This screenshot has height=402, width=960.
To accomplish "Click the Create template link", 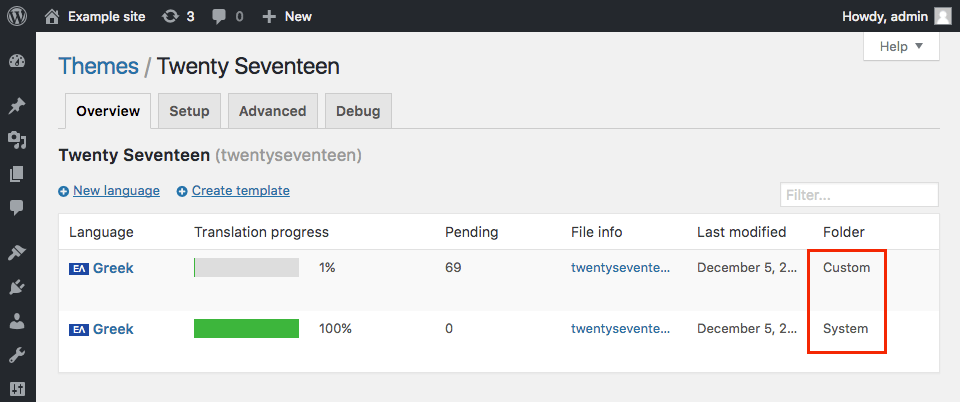I will pos(240,191).
